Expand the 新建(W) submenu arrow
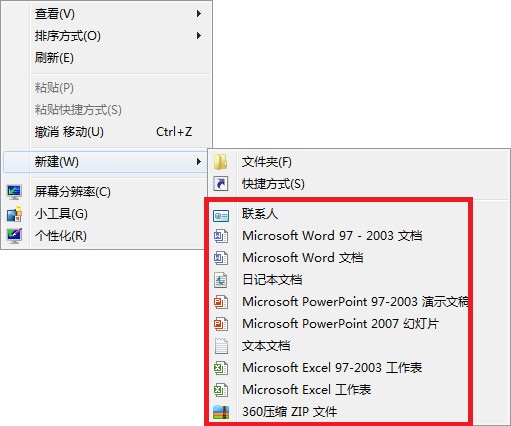511x426 pixels. [x=199, y=162]
